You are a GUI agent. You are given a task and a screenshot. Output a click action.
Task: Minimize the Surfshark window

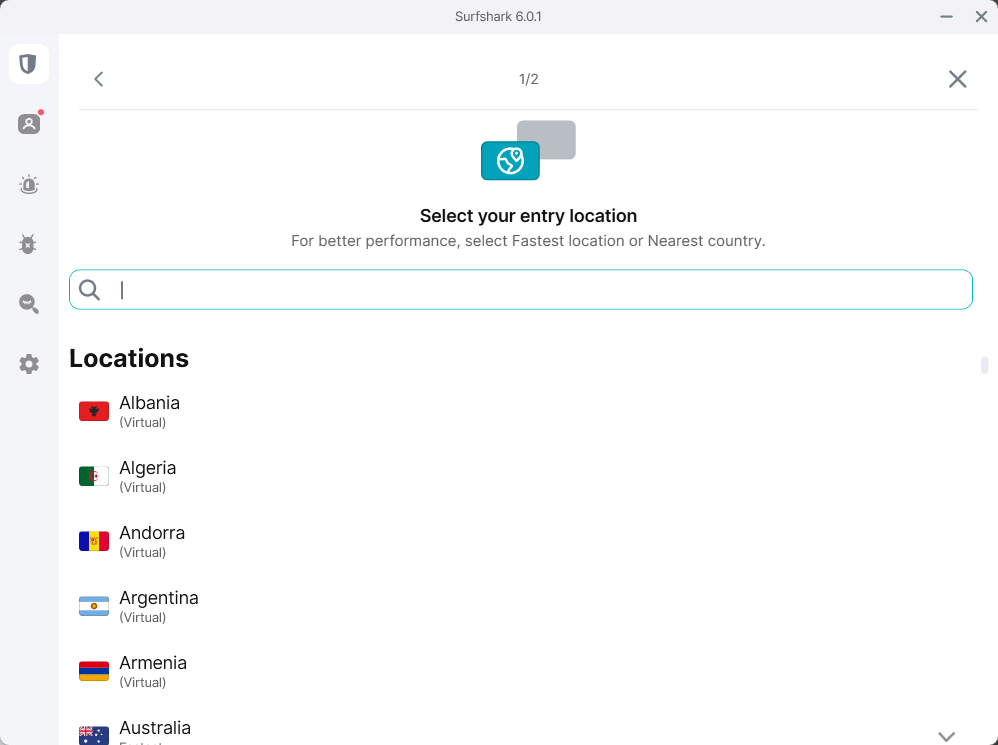click(946, 17)
